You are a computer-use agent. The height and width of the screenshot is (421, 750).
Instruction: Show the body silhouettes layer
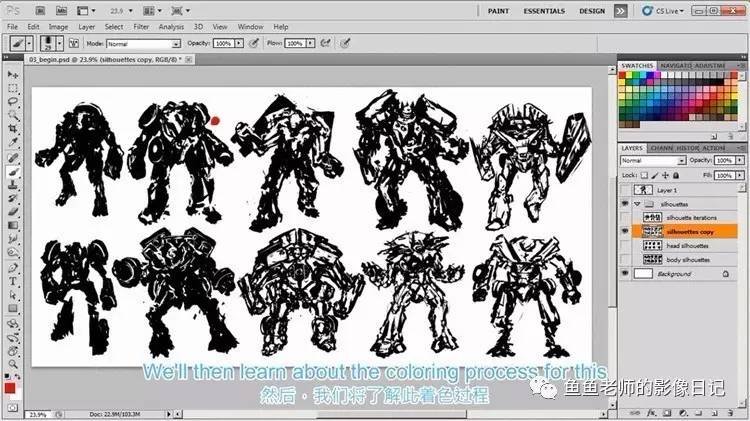pyautogui.click(x=625, y=259)
